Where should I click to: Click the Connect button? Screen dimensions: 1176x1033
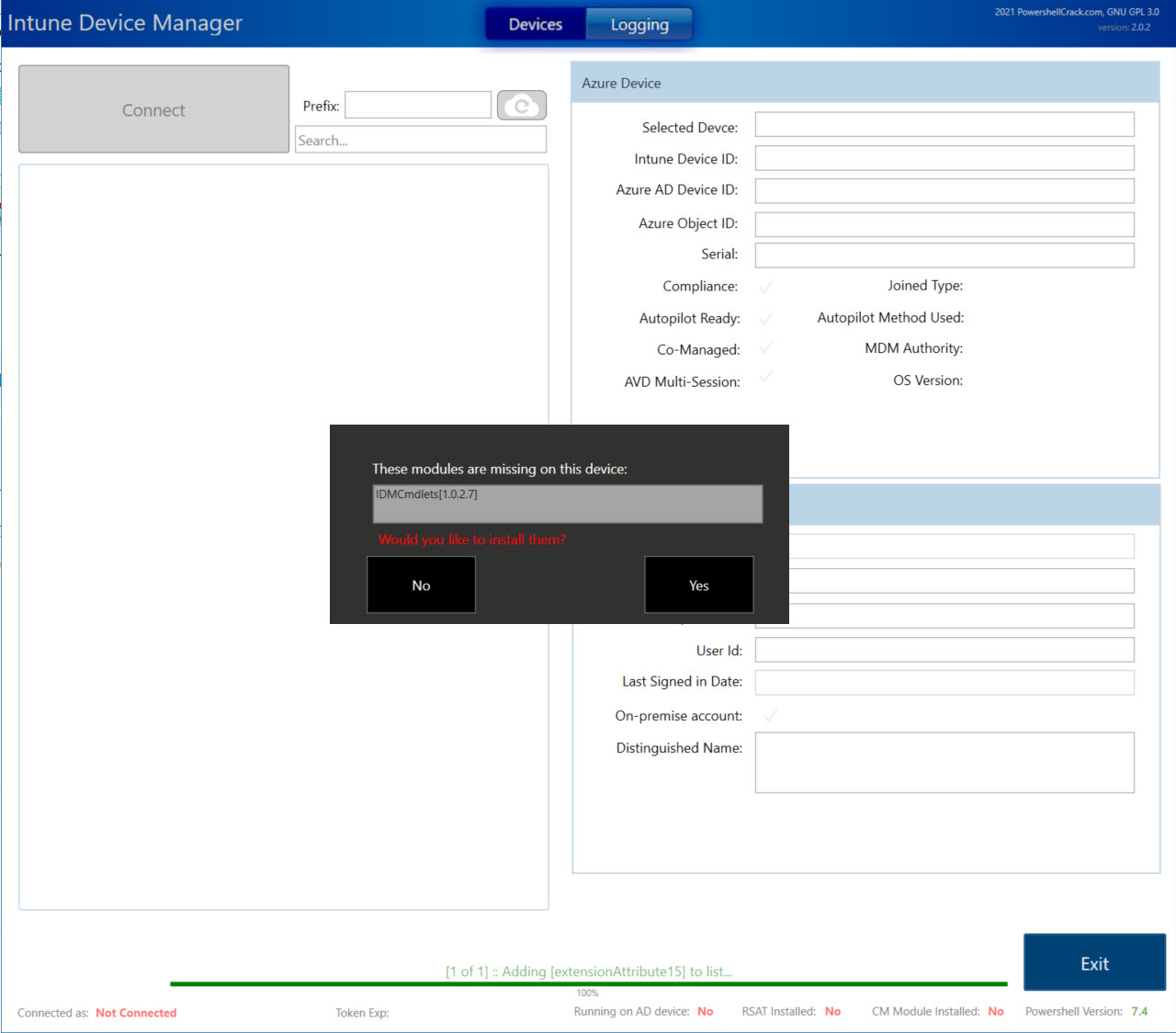pyautogui.click(x=154, y=109)
